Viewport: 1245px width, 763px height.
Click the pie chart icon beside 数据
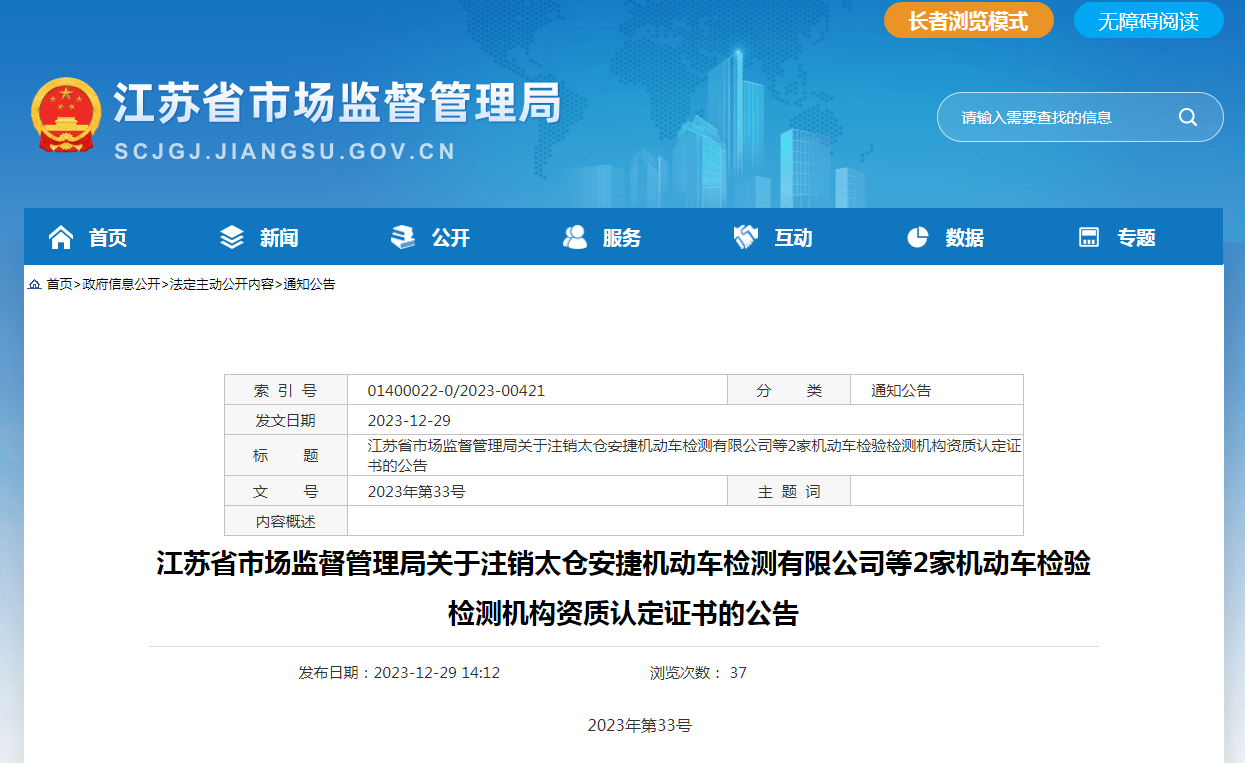point(918,237)
